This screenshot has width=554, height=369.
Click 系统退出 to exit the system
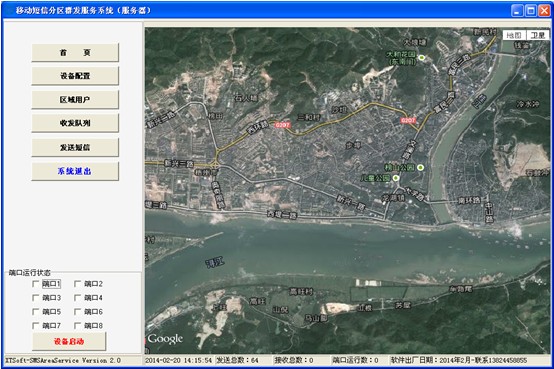(x=75, y=171)
